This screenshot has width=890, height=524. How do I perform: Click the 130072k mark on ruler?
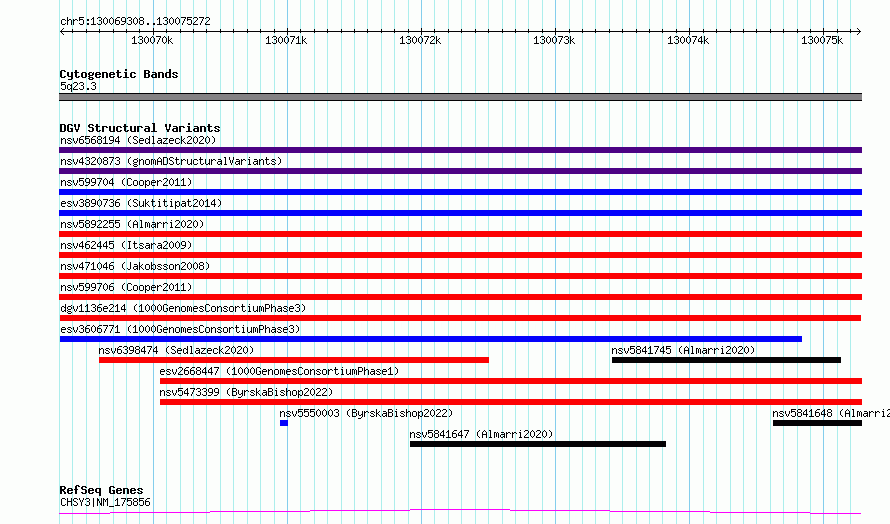[419, 40]
